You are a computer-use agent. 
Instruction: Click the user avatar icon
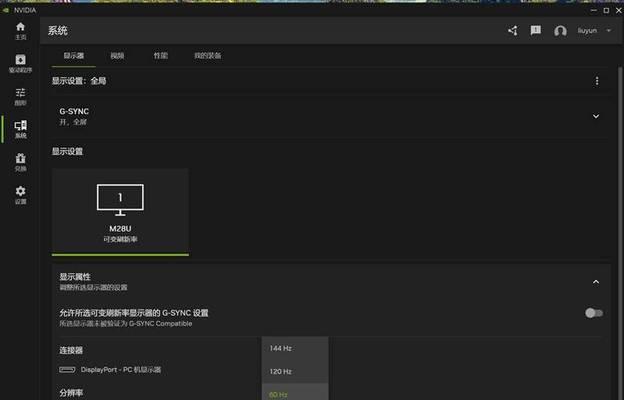[x=560, y=31]
